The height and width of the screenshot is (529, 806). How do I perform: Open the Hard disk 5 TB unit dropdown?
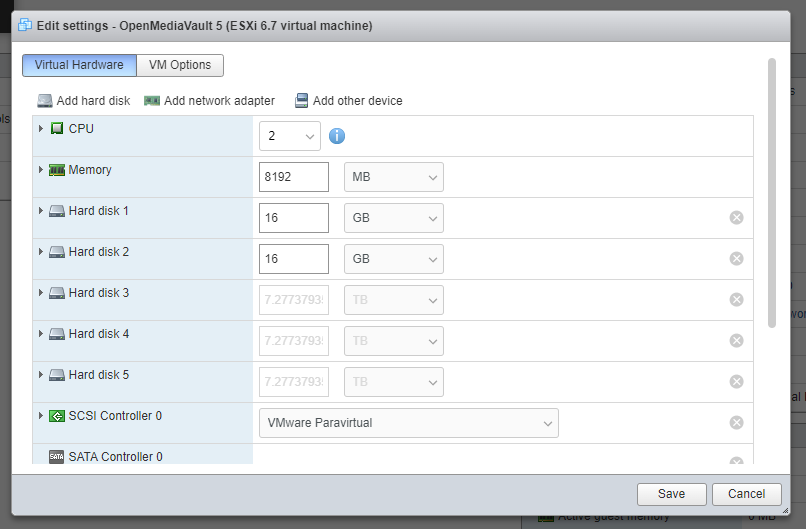coord(394,382)
